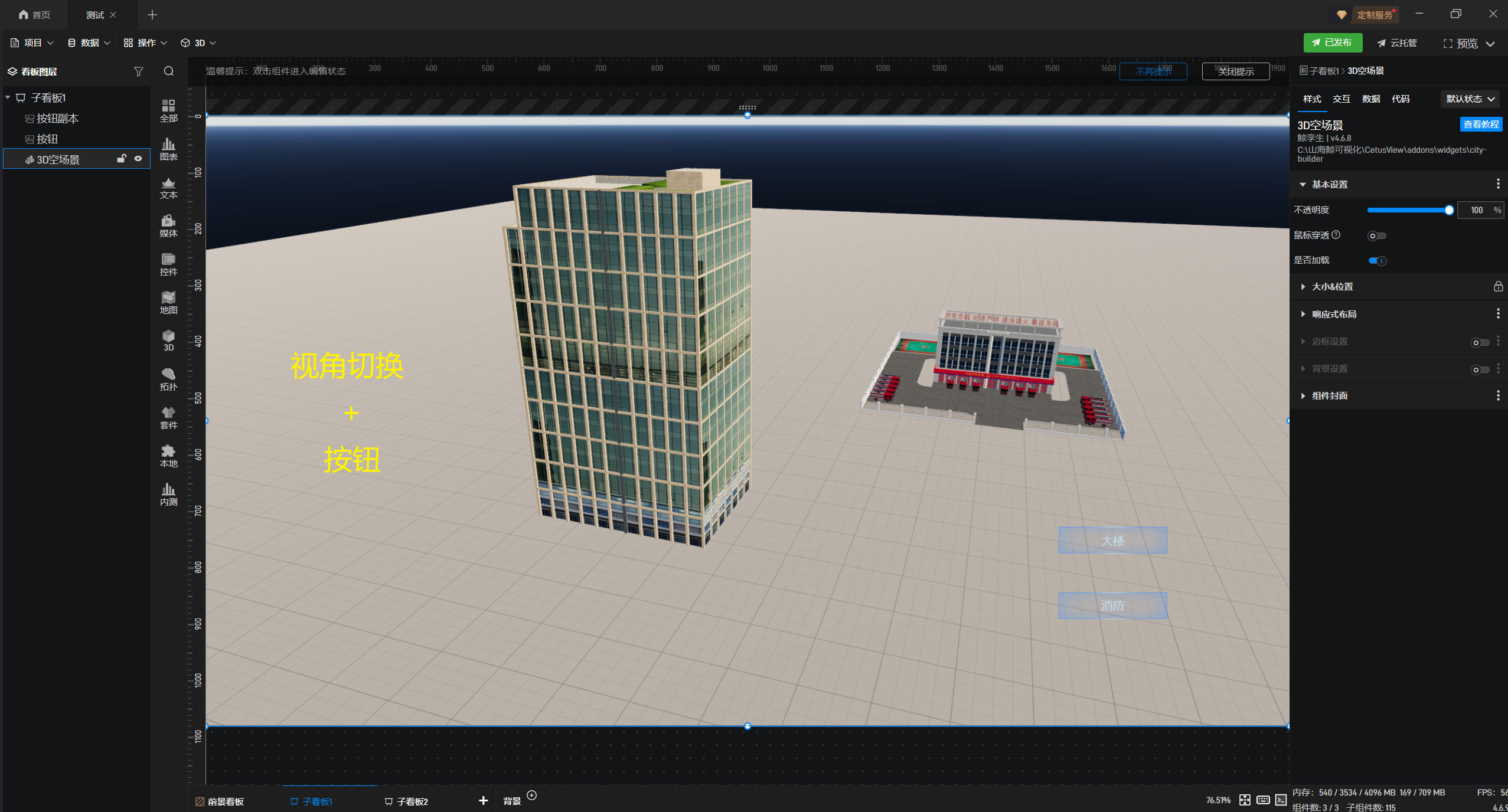Hide the 3D空场景 layer with eye icon
The width and height of the screenshot is (1508, 812).
coord(138,159)
